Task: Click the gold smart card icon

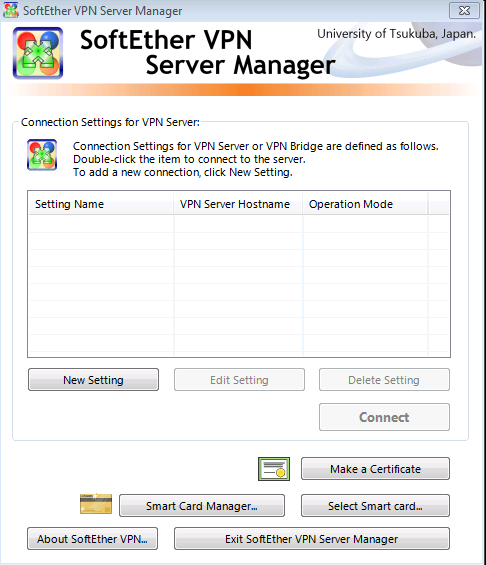Action: (96, 503)
